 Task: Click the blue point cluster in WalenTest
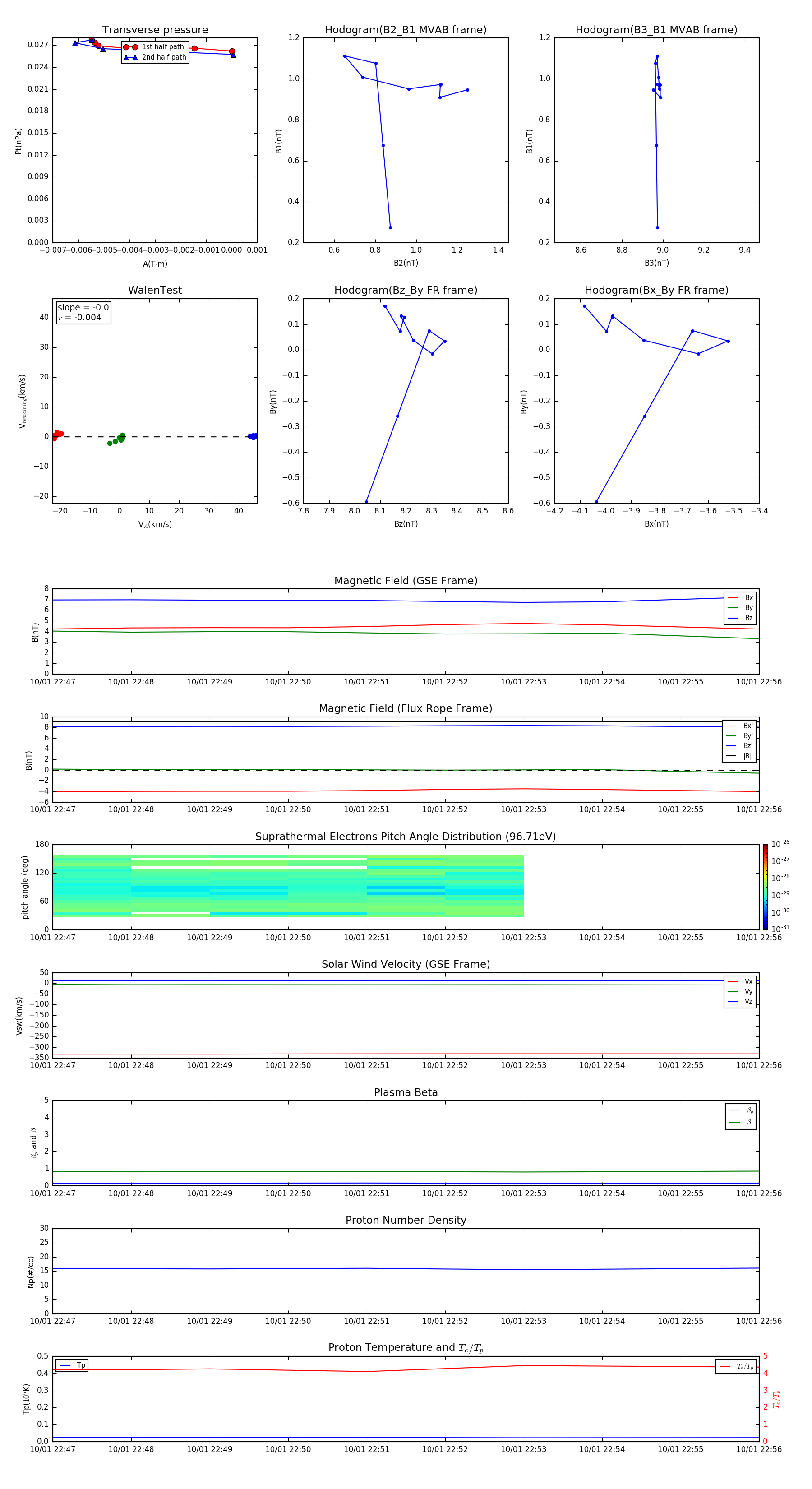[x=253, y=436]
